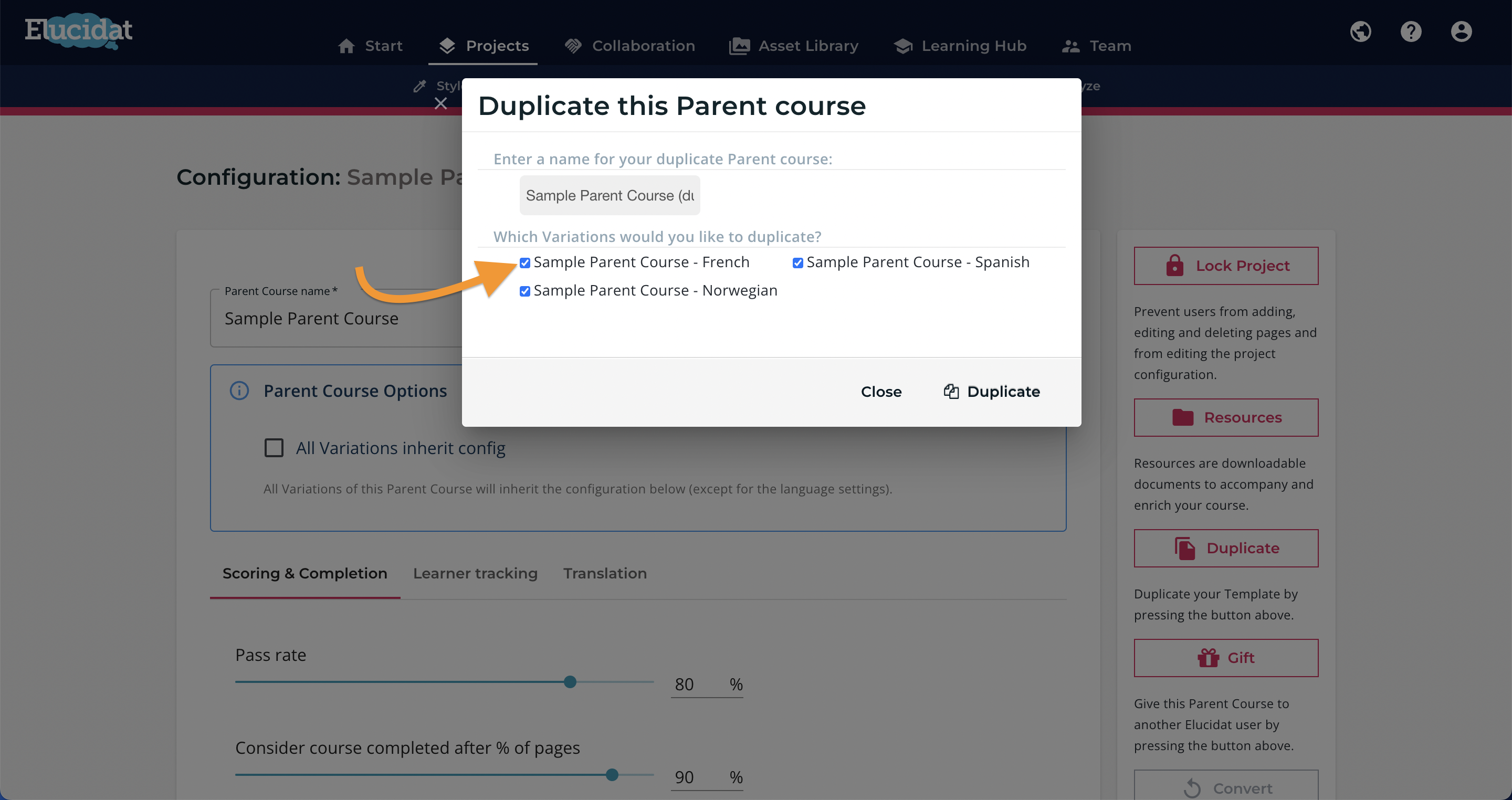Click Close in the duplicate dialog
Viewport: 1512px width, 800px height.
click(881, 392)
